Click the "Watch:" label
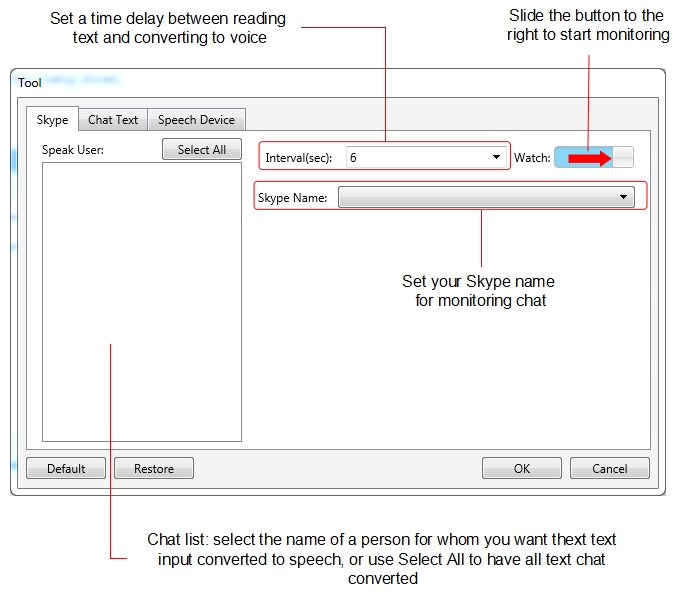The width and height of the screenshot is (697, 597). [x=532, y=158]
